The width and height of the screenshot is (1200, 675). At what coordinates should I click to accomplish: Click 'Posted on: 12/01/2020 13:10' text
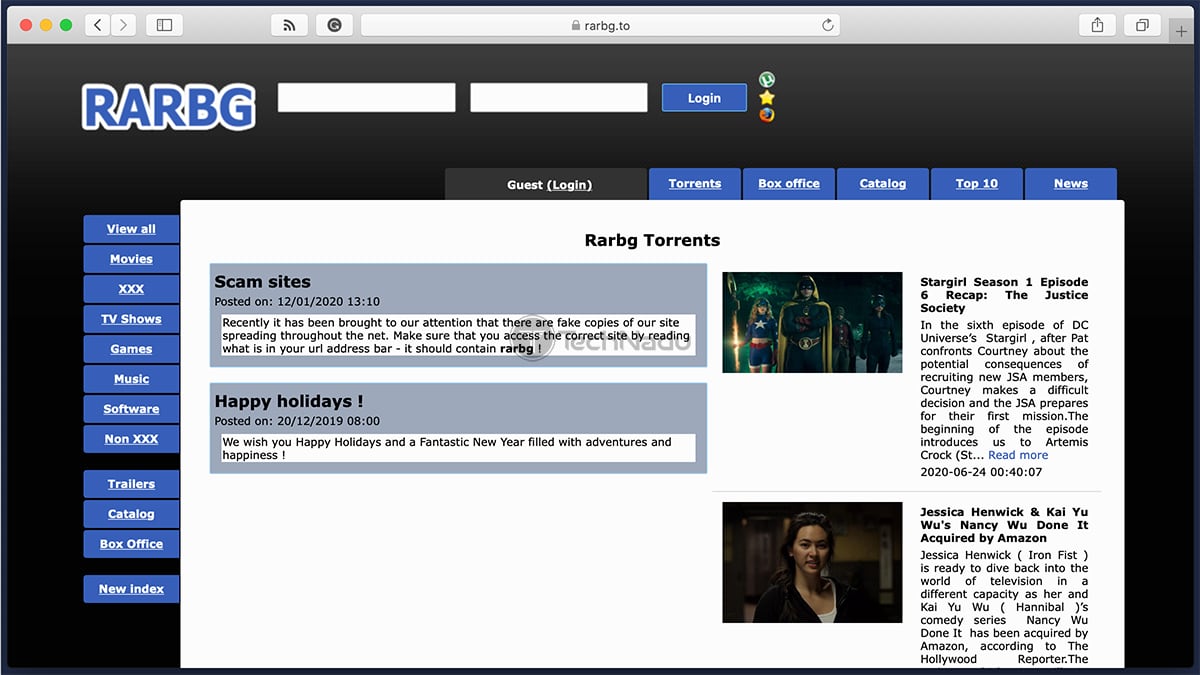(297, 301)
